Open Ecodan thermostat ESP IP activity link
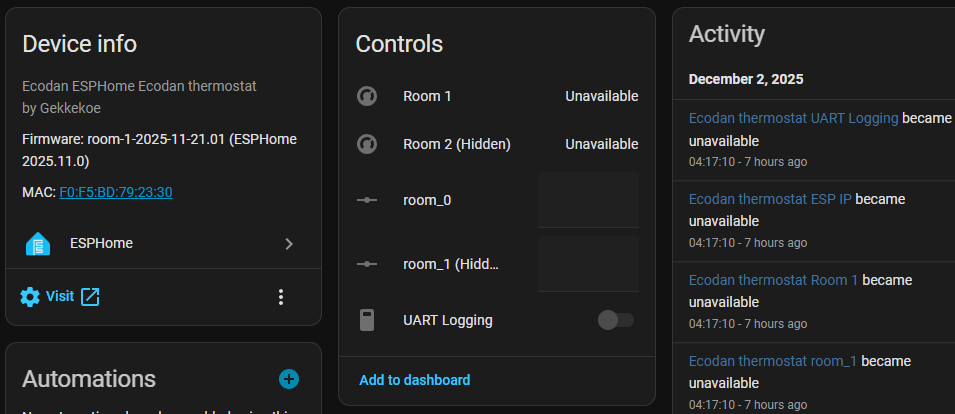This screenshot has height=414, width=955. click(x=770, y=199)
